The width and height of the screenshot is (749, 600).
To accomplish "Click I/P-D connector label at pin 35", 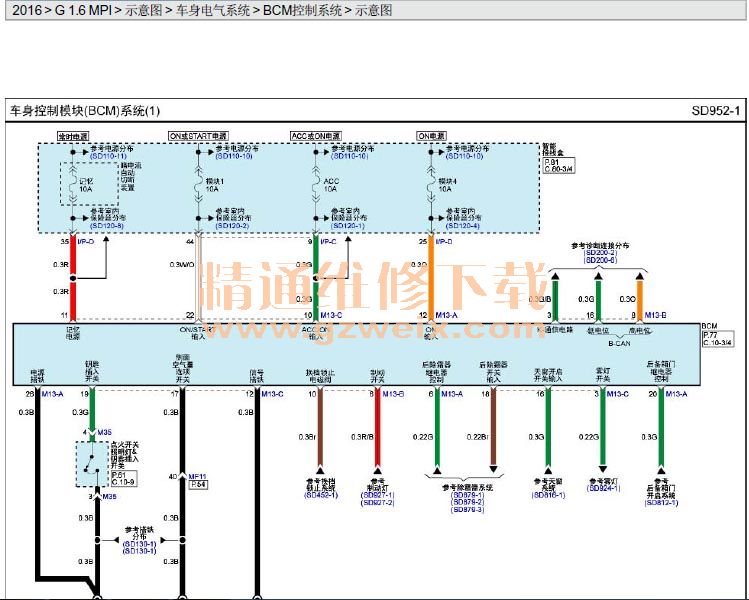I will pos(86,242).
